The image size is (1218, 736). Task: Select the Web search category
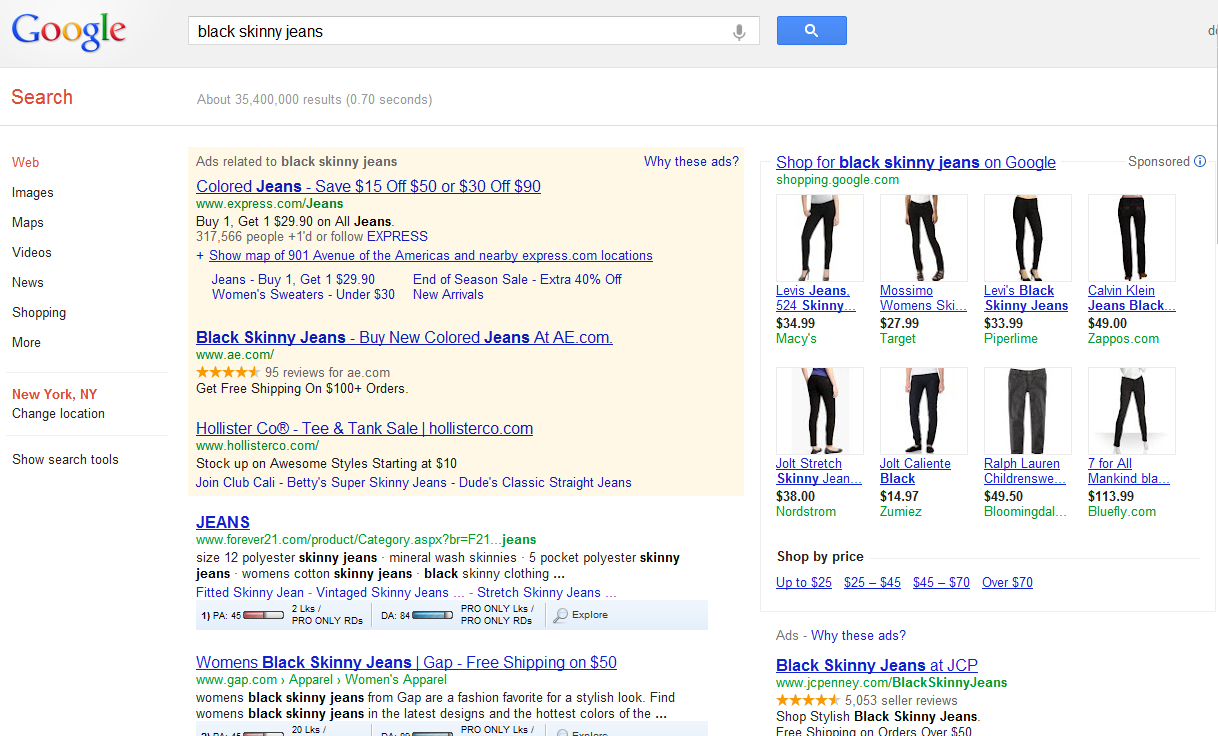click(x=26, y=162)
